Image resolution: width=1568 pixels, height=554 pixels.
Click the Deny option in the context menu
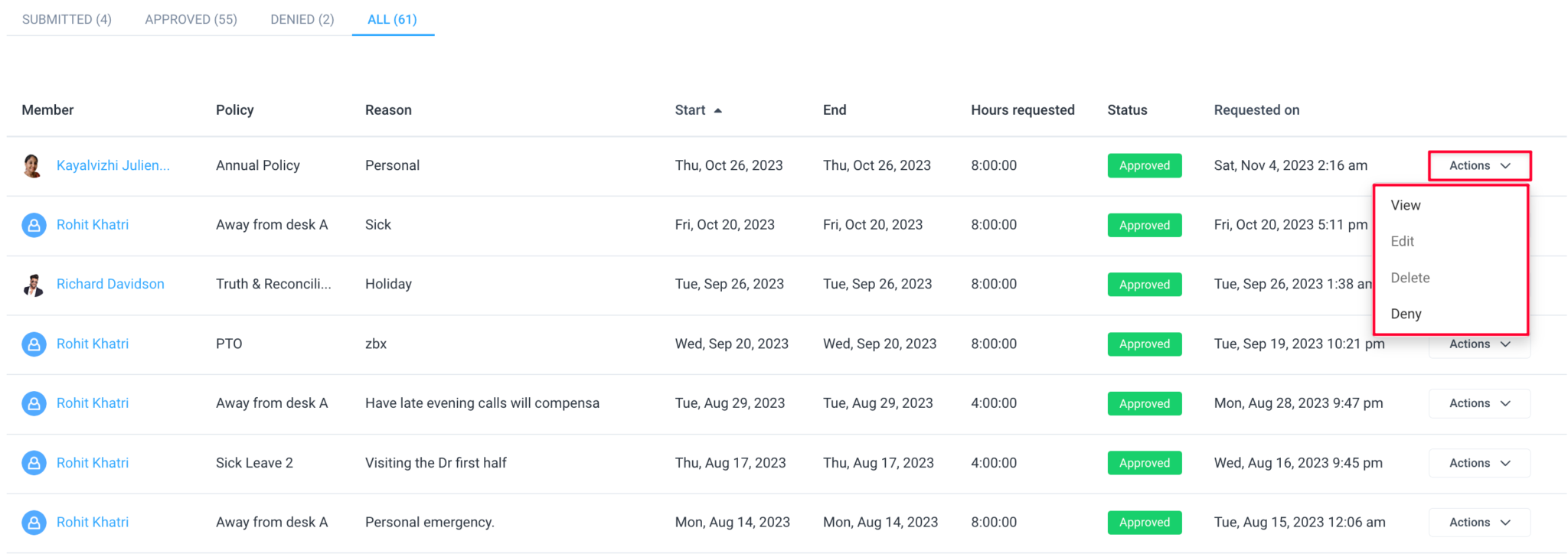pos(1406,314)
